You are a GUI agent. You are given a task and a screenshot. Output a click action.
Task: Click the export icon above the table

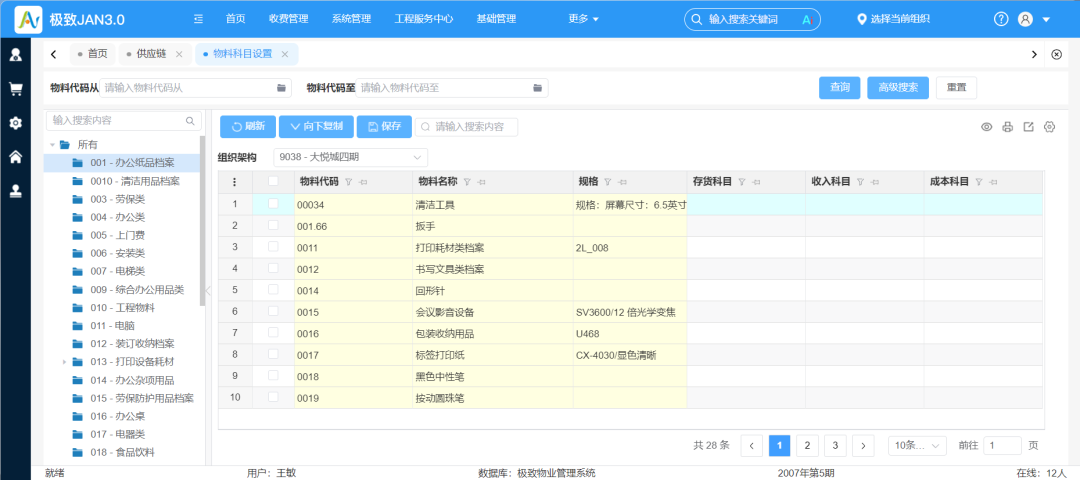(x=1028, y=127)
